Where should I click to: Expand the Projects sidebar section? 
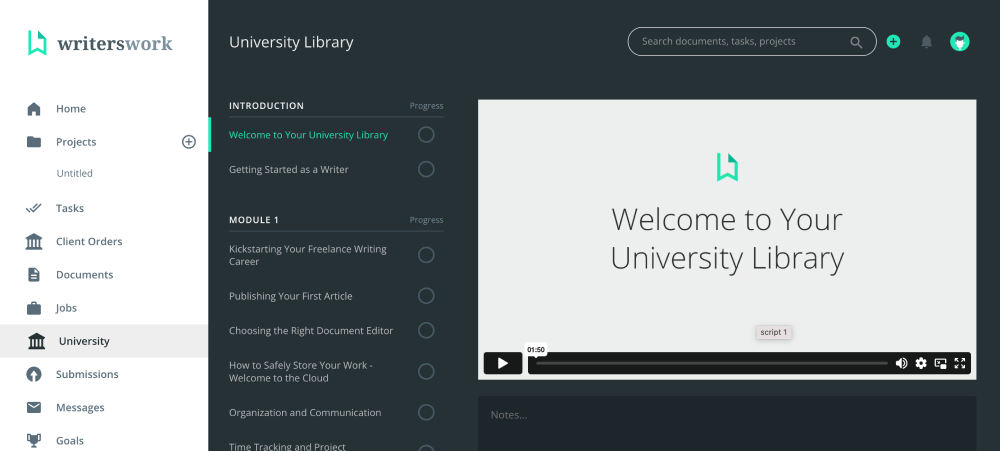click(76, 142)
